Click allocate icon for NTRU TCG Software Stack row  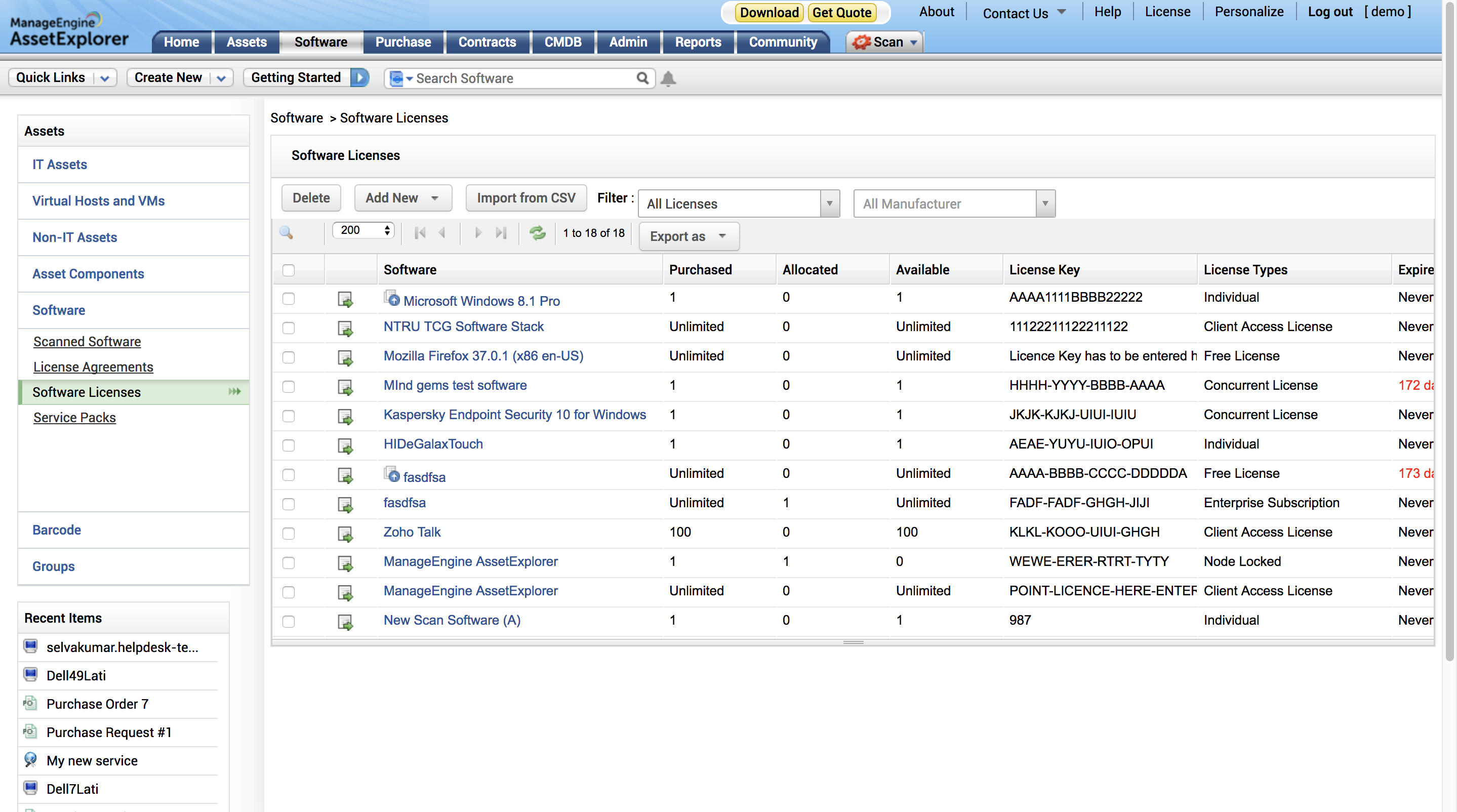(345, 328)
